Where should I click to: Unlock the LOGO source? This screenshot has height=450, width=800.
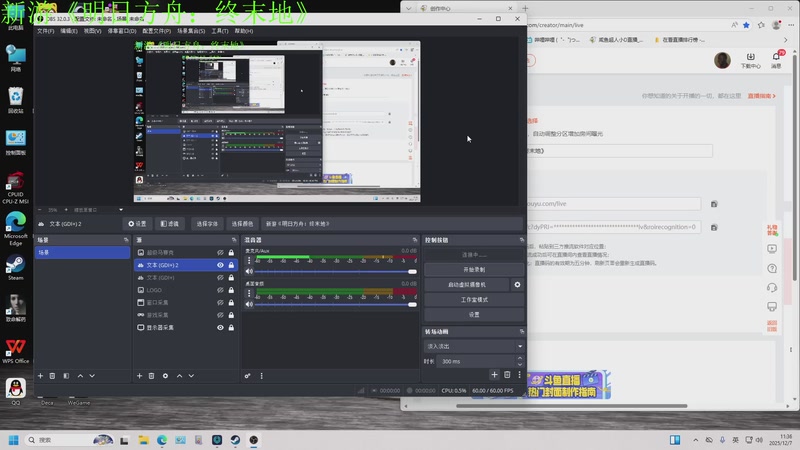[231, 290]
